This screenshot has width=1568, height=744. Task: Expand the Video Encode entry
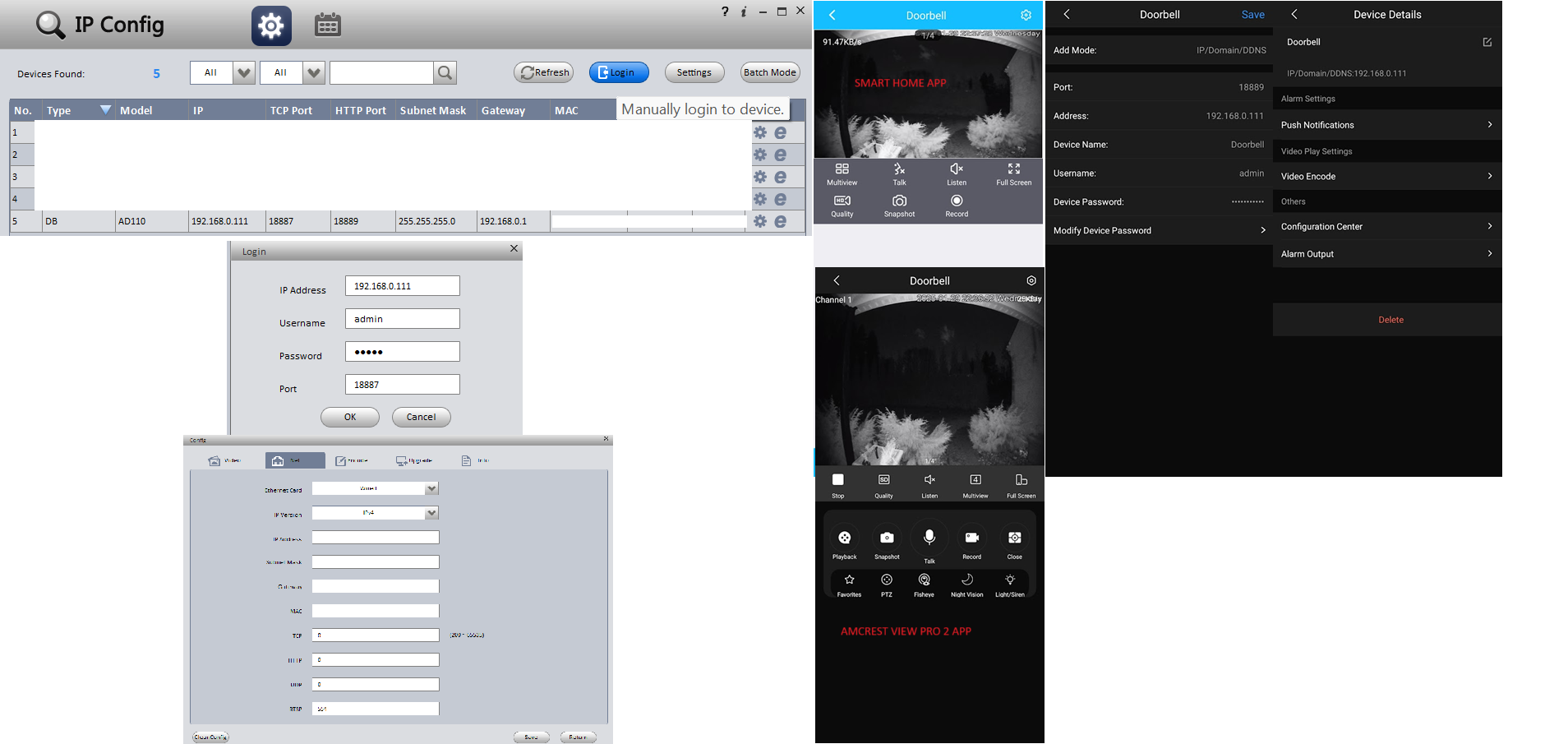pyautogui.click(x=1387, y=176)
